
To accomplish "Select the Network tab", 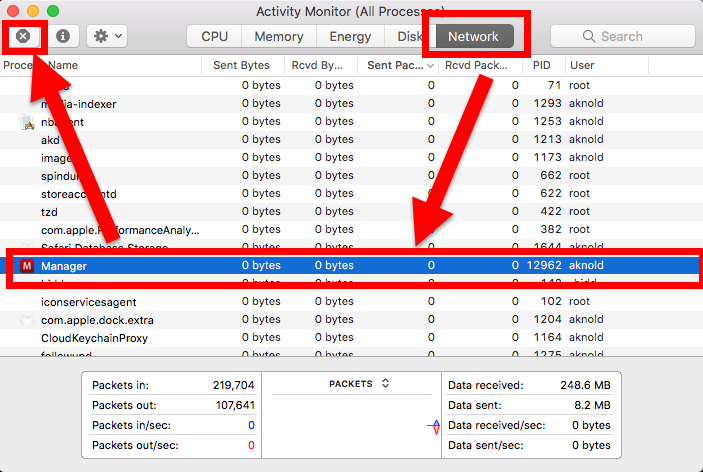I will click(473, 36).
